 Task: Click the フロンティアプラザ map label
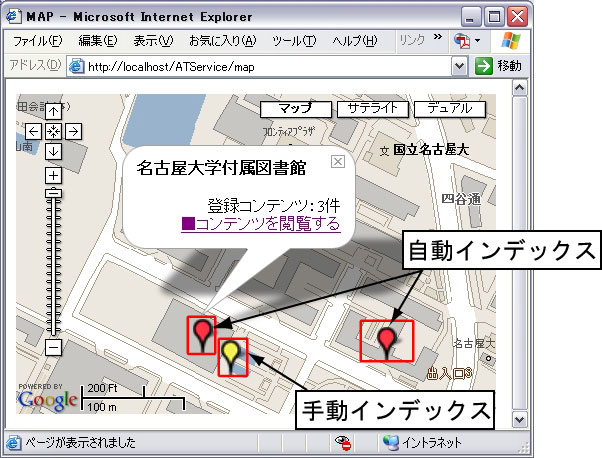(289, 132)
